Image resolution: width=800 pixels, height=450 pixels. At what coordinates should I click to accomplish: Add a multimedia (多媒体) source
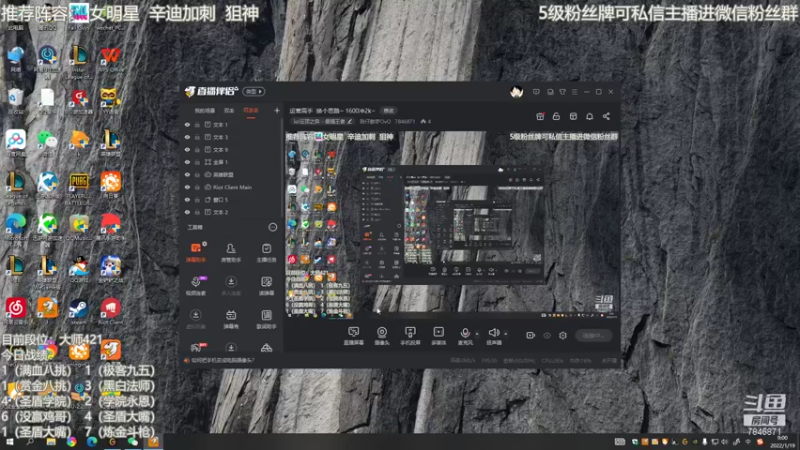(438, 336)
